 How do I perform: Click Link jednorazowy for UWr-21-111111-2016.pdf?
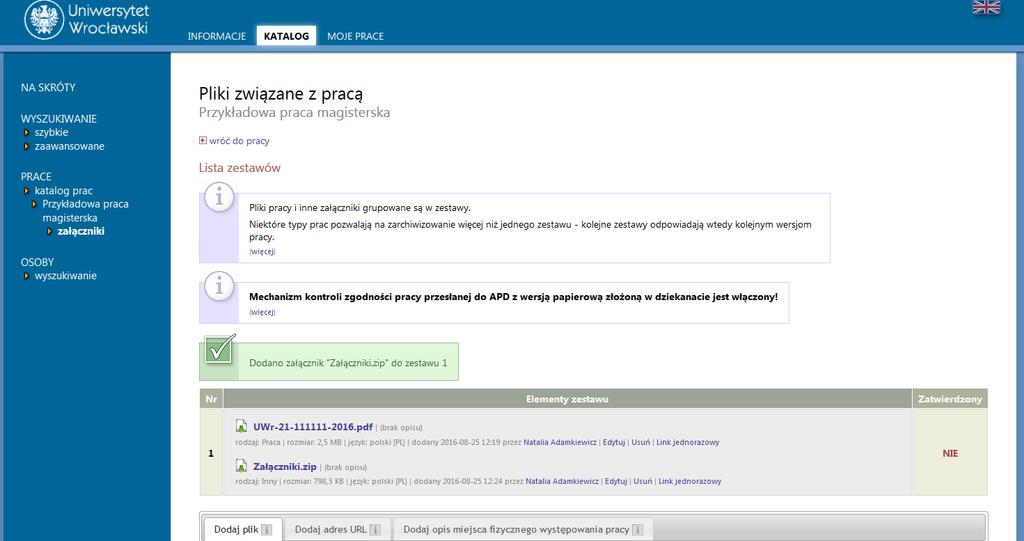(x=688, y=442)
